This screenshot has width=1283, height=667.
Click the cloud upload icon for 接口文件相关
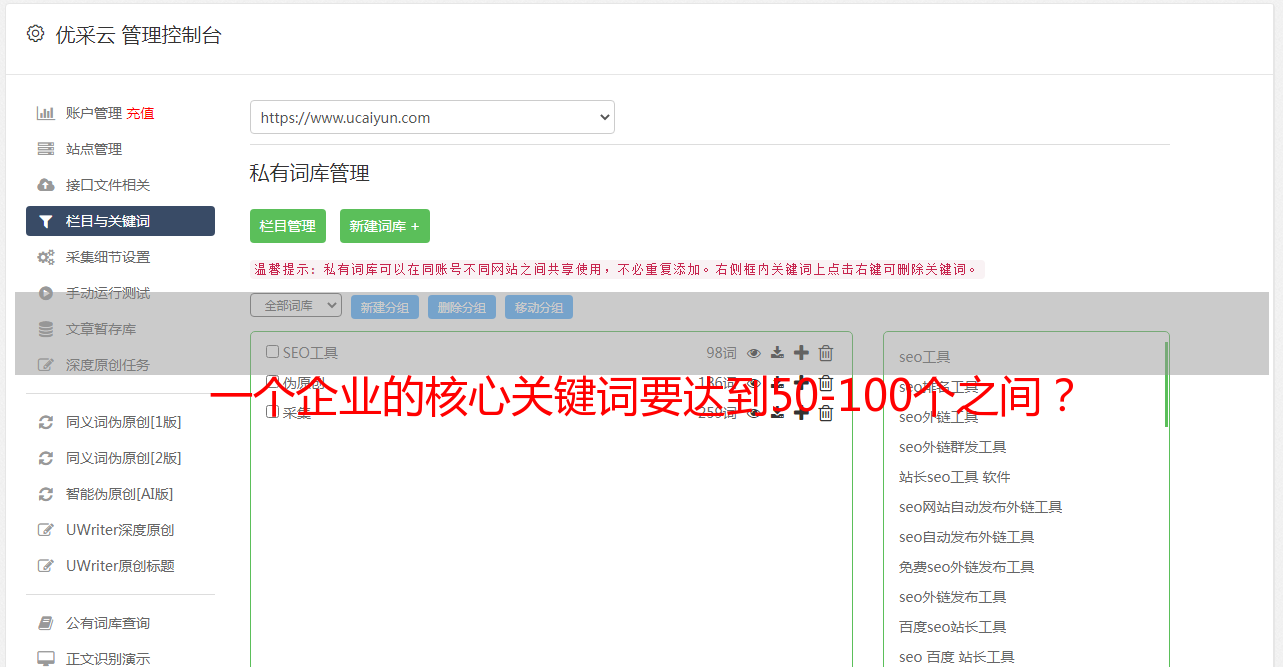pos(45,185)
